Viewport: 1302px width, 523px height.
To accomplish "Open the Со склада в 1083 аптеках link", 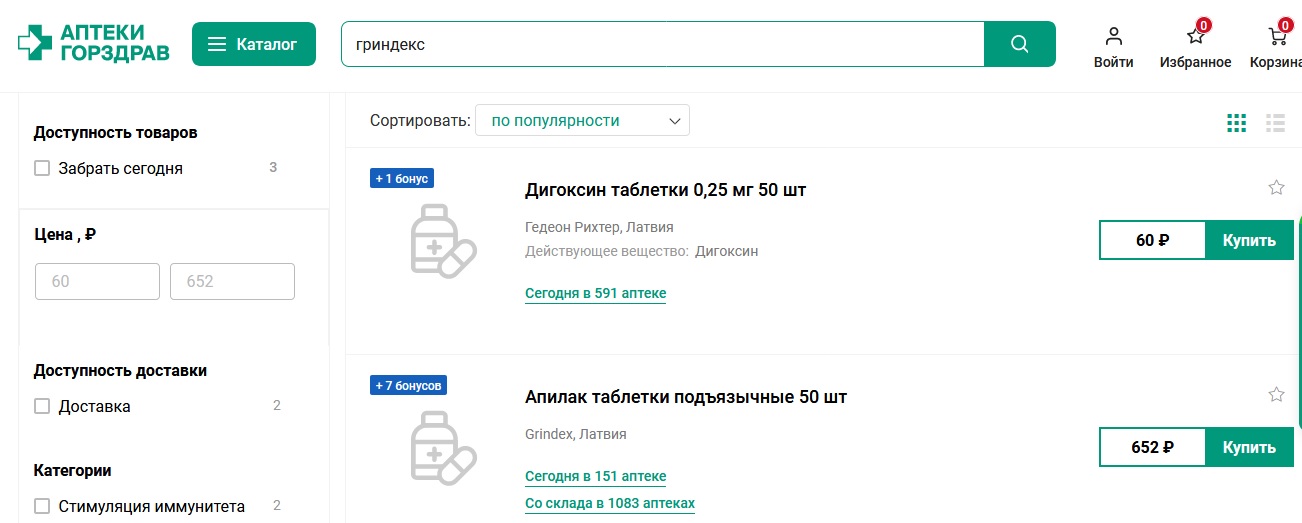I will pyautogui.click(x=609, y=503).
